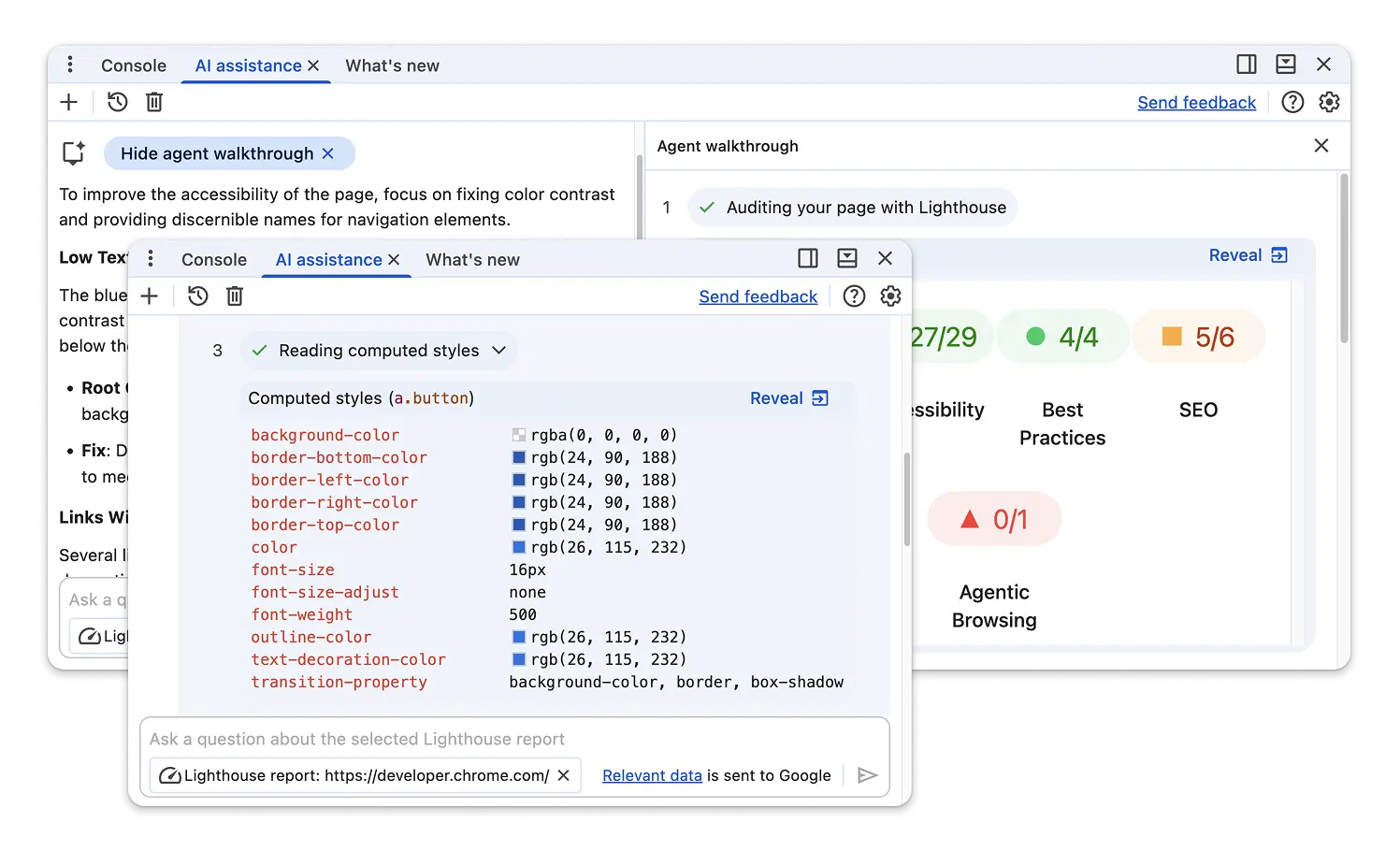
Task: Expand Reading computed styles step chevron
Action: [x=499, y=350]
